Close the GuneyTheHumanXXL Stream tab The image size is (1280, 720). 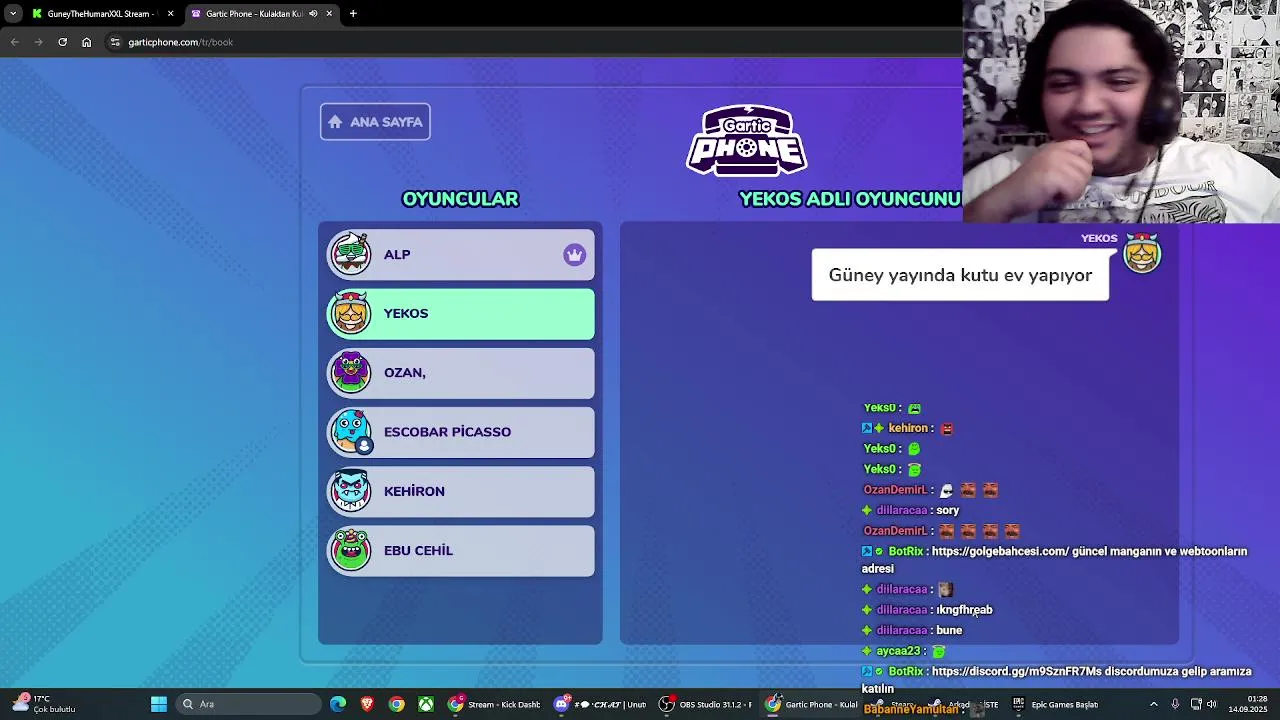tap(170, 14)
